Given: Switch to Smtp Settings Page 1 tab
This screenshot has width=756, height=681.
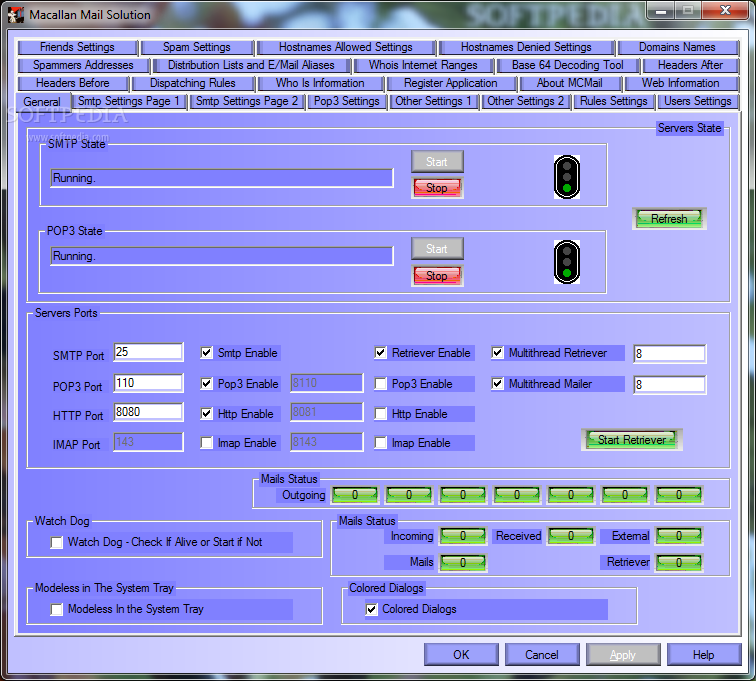Looking at the screenshot, I should click(x=129, y=101).
